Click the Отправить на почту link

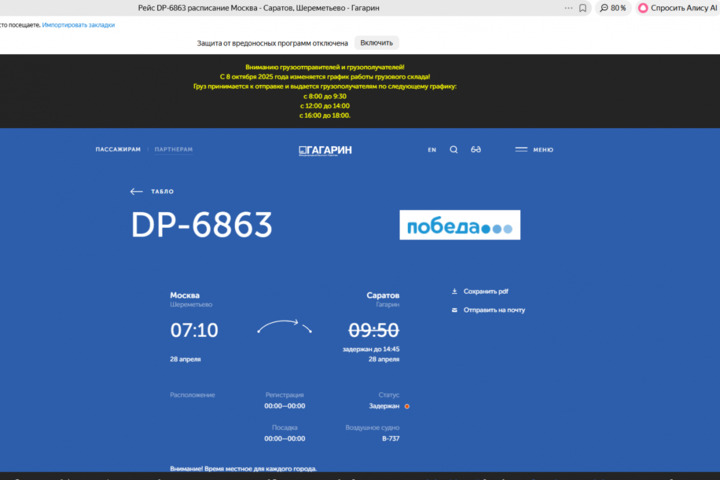point(494,310)
